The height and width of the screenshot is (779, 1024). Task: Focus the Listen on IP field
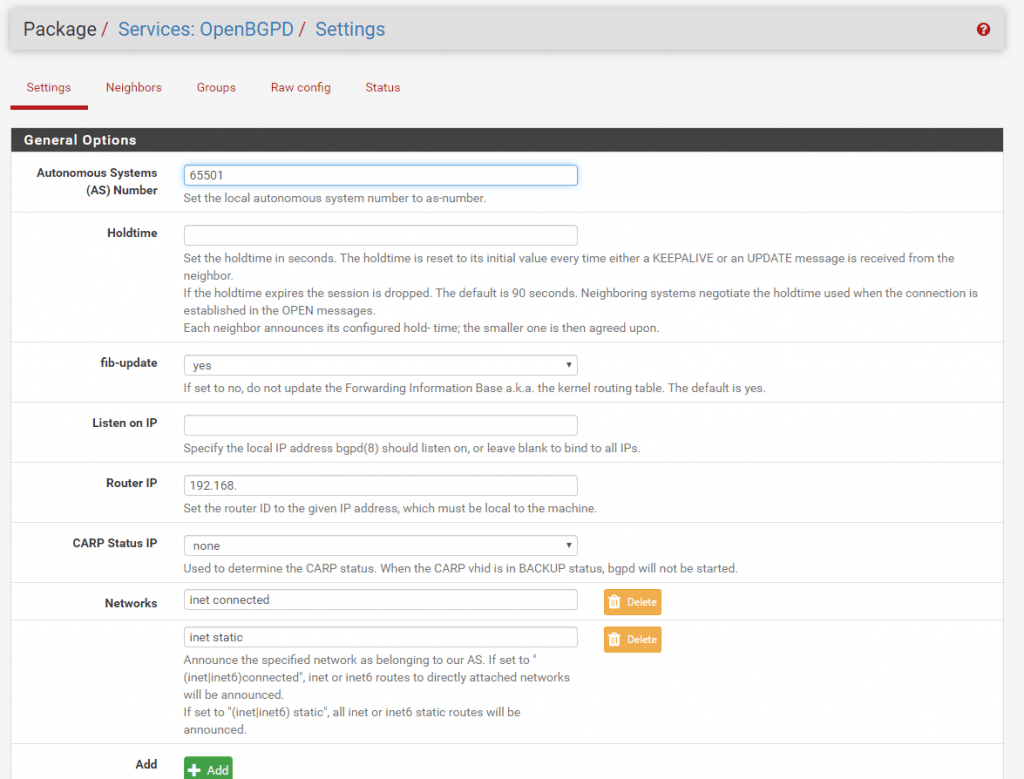click(381, 425)
